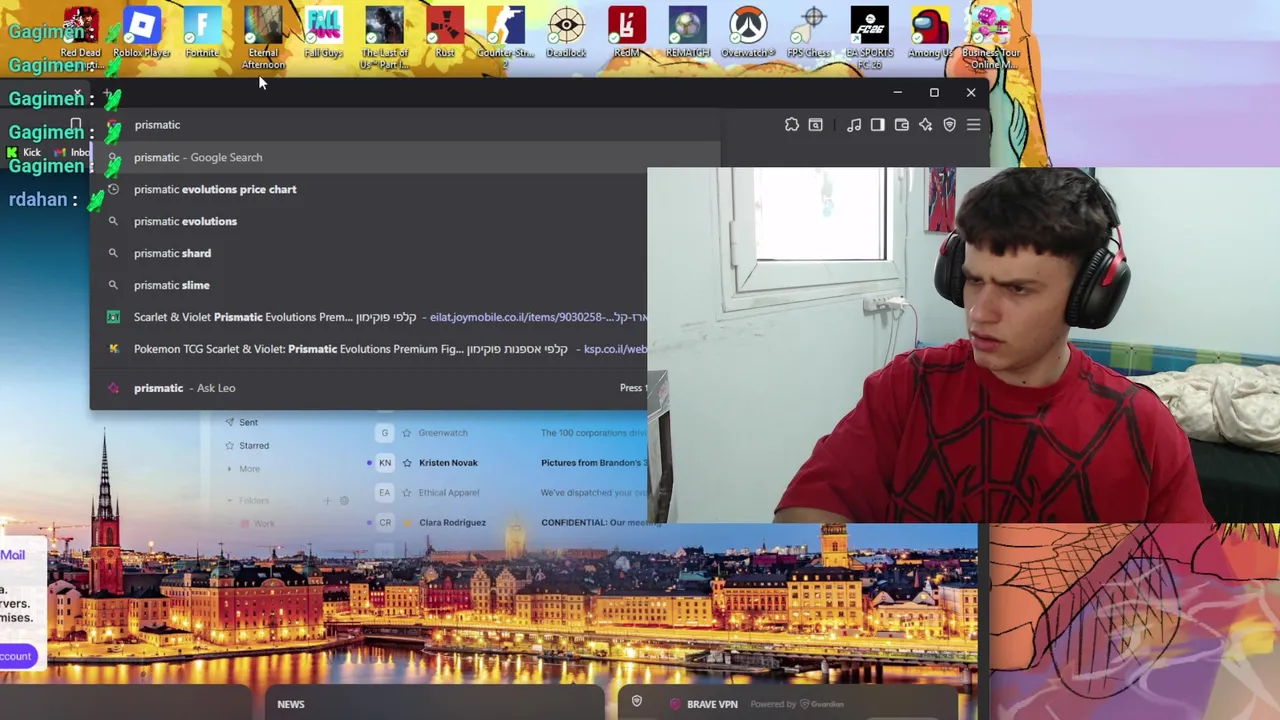Star the Ethical Apparel email
1280x720 pixels.
[x=407, y=493]
